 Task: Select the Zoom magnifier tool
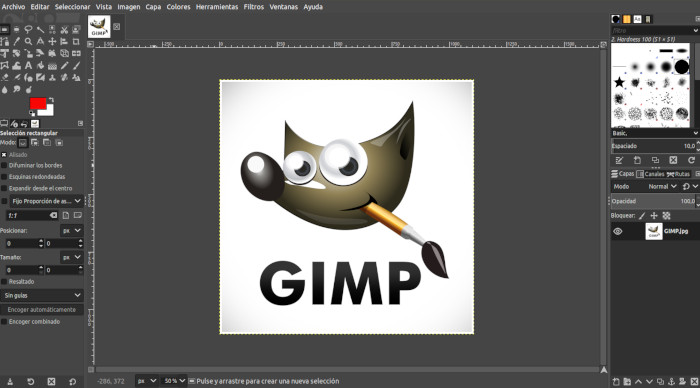point(28,42)
